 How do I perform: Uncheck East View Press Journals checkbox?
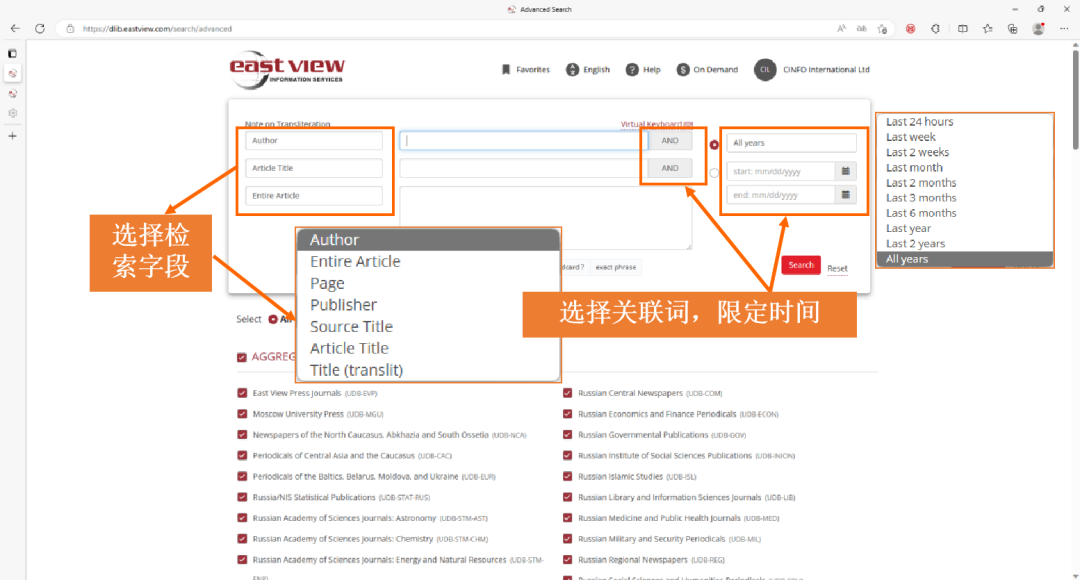[242, 393]
